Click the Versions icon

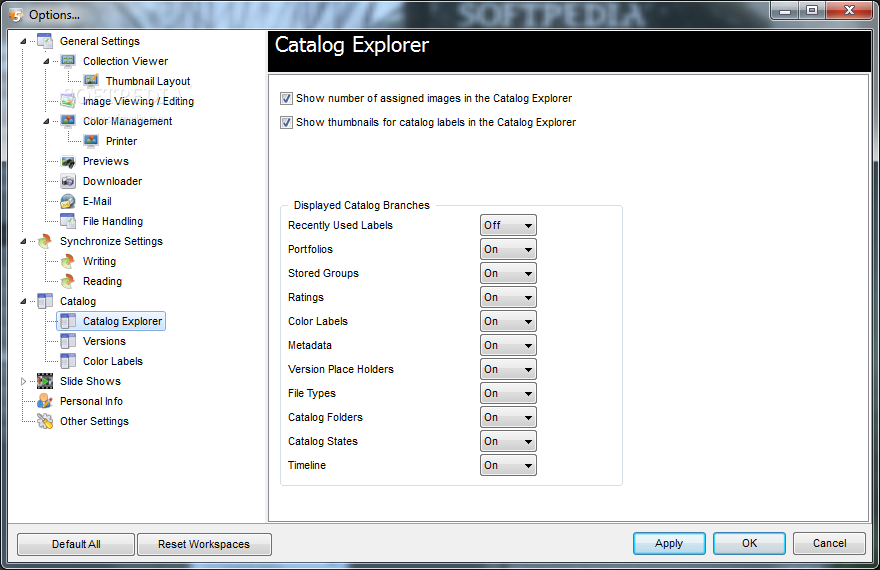point(68,341)
